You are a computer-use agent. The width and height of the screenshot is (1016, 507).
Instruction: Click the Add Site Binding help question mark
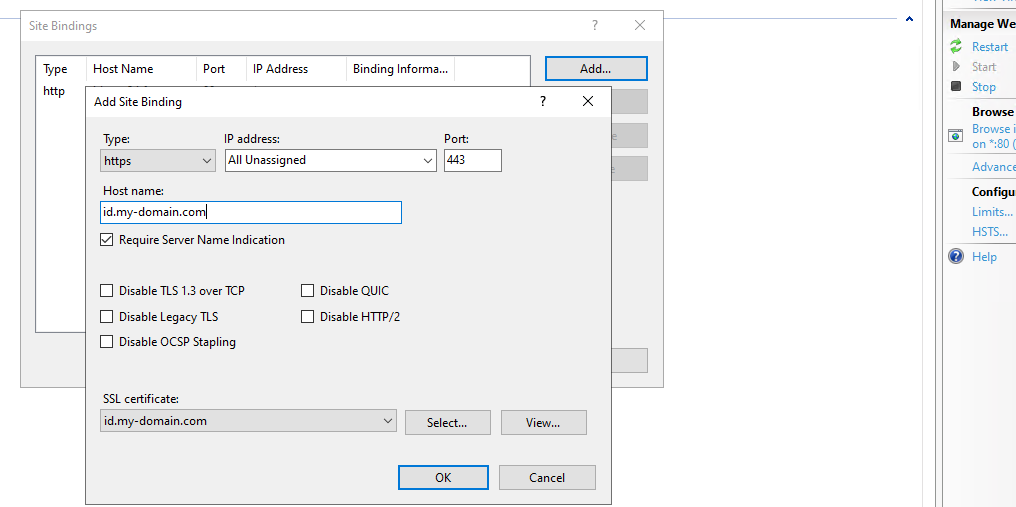coord(543,101)
